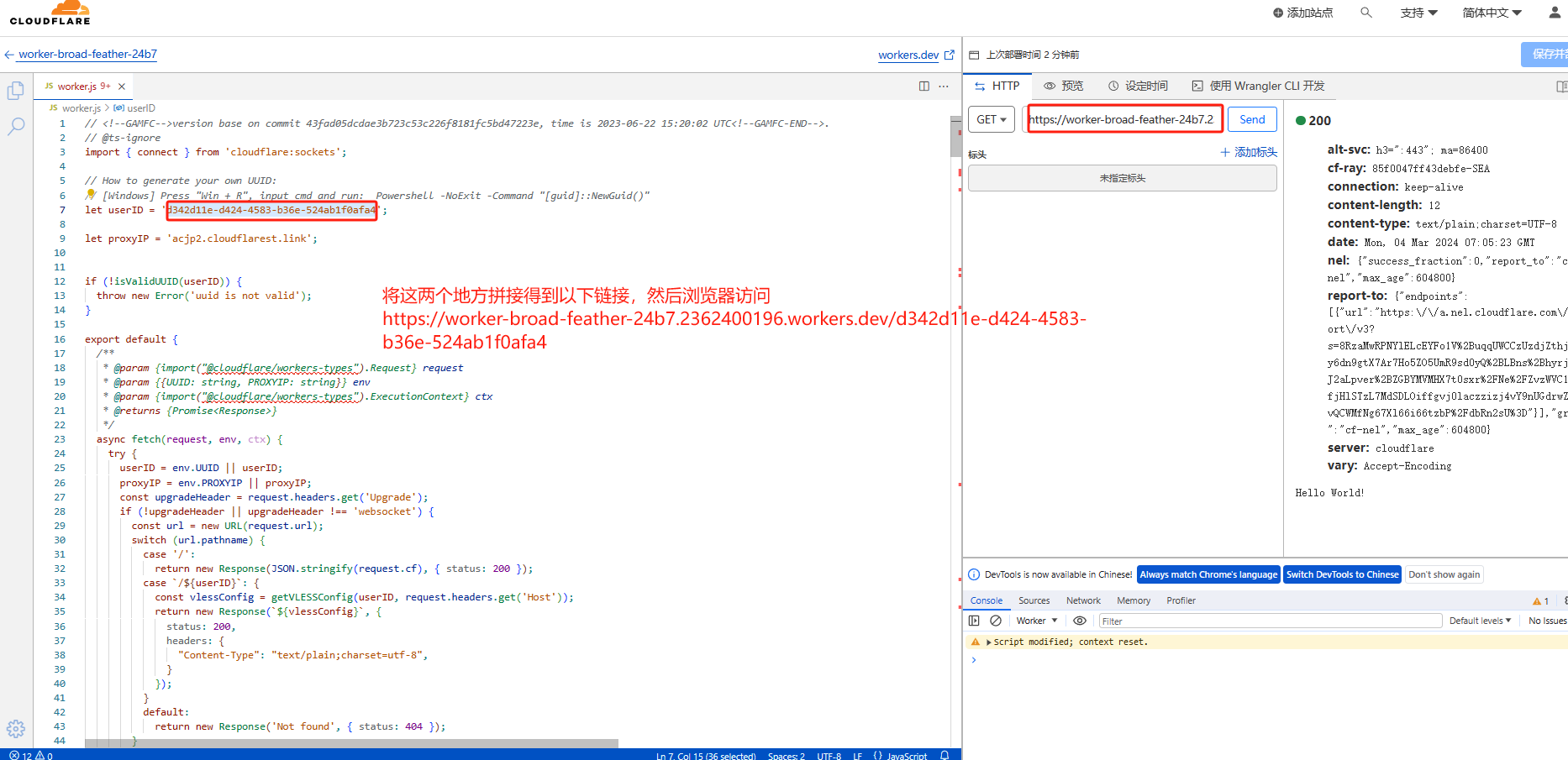Expand the Default levels dropdown
Image resolution: width=1568 pixels, height=760 pixels.
pos(1480,621)
